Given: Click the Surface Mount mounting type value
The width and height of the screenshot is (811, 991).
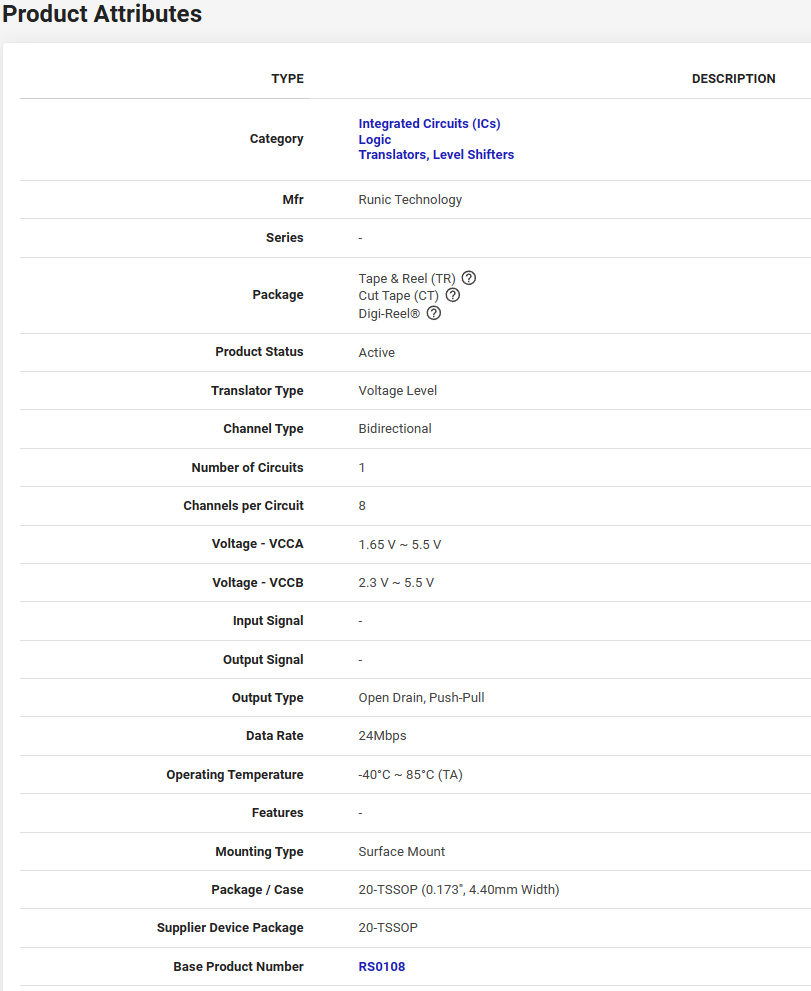Looking at the screenshot, I should tap(401, 852).
